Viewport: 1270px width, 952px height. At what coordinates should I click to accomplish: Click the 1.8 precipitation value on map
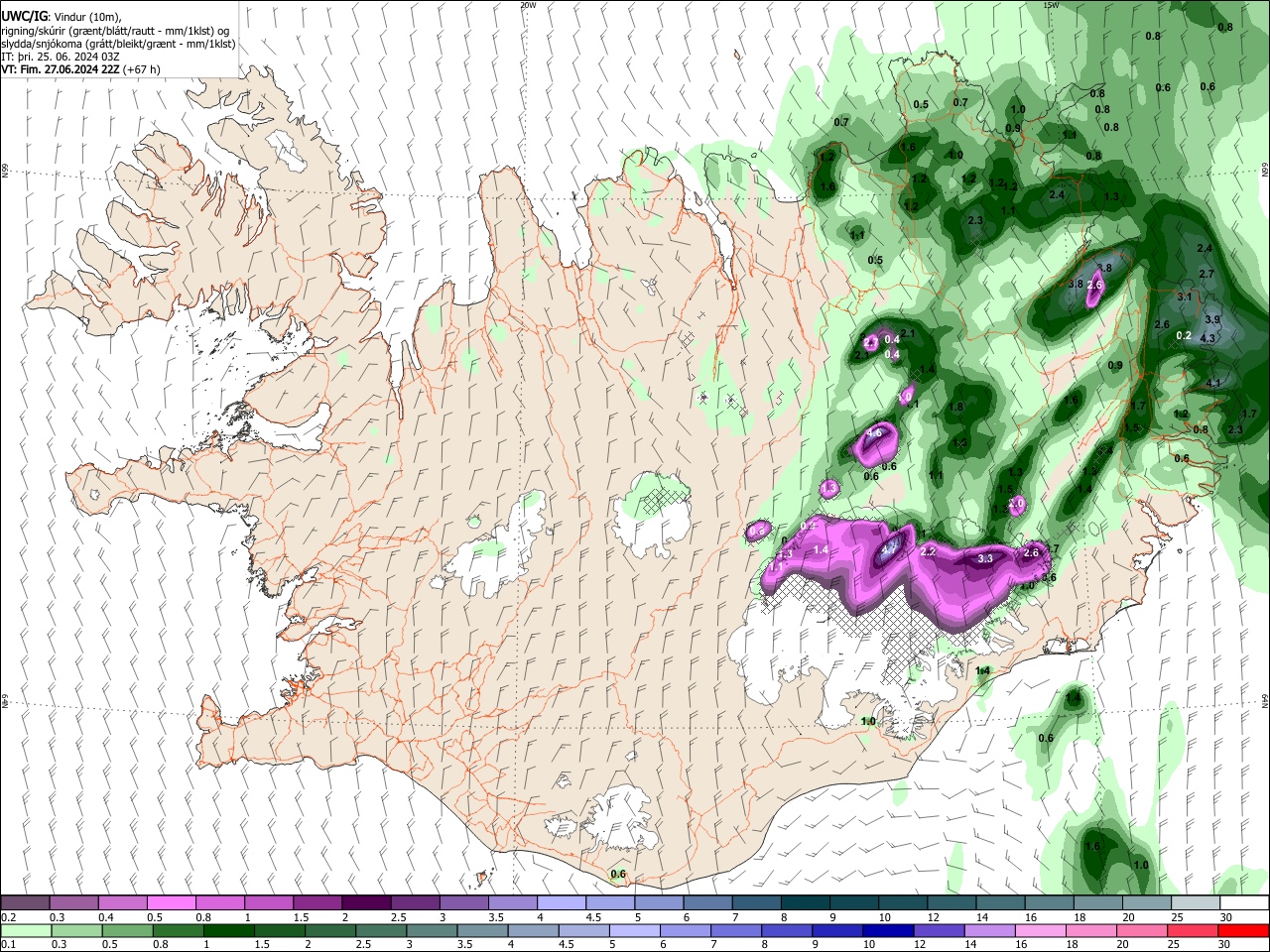(956, 407)
